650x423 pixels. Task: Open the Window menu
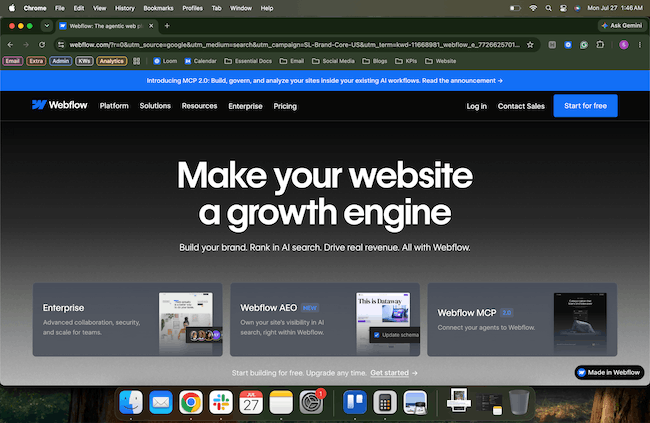[241, 8]
